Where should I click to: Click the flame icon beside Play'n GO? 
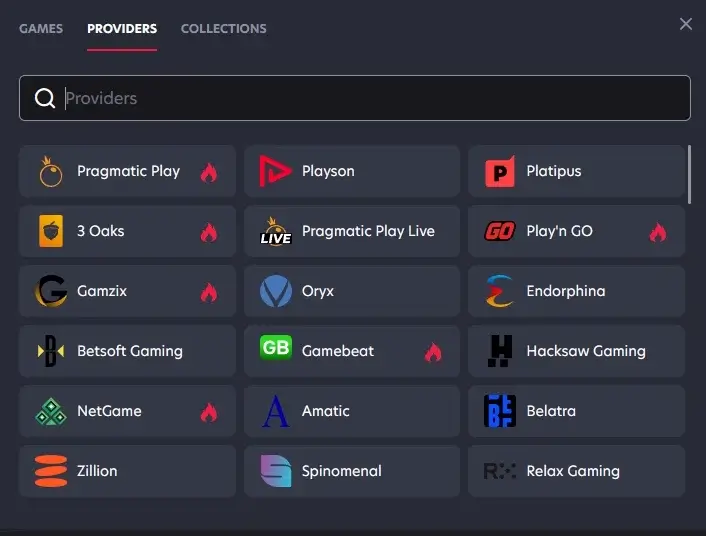pos(658,232)
